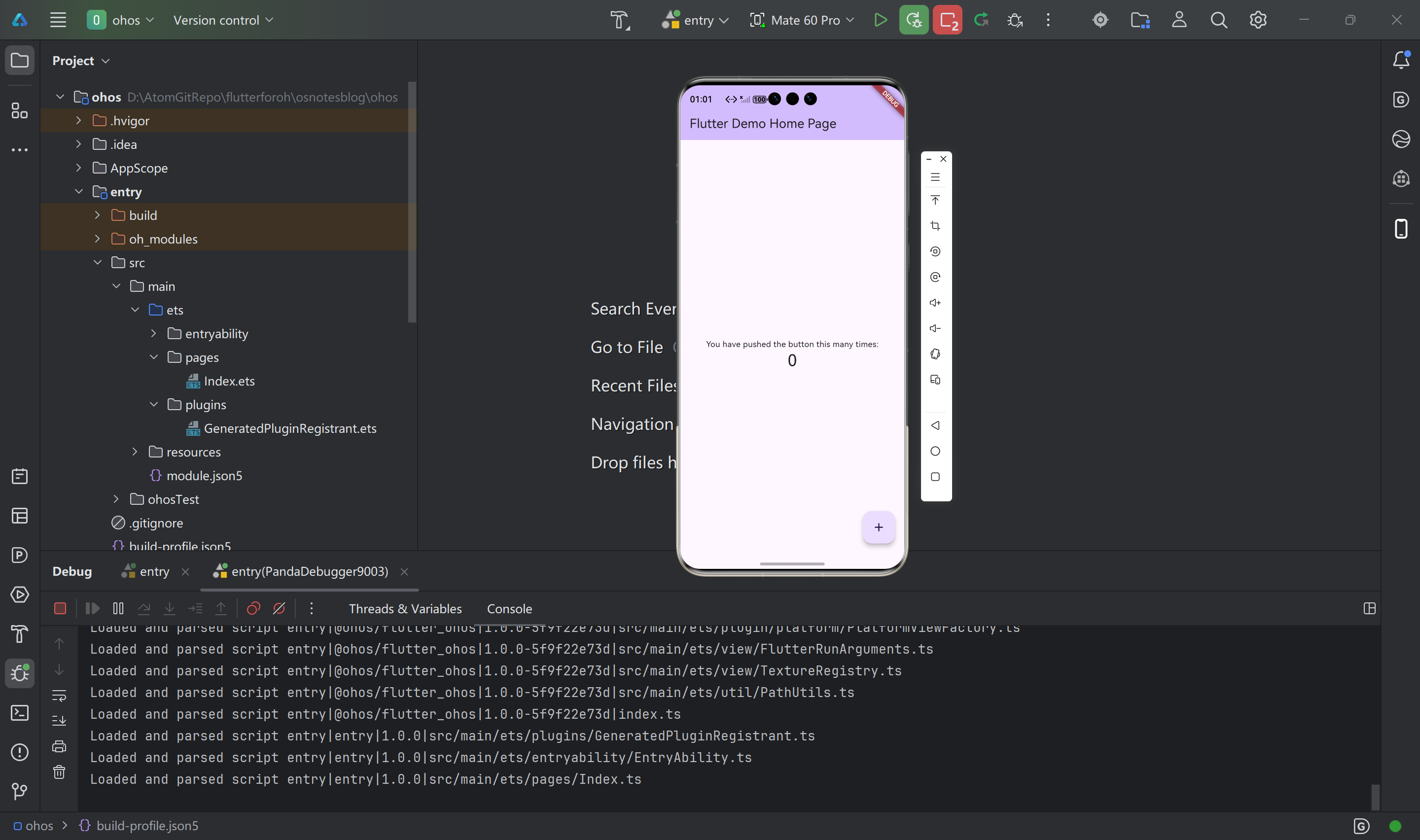Image resolution: width=1420 pixels, height=840 pixels.
Task: Switch to the Threads & Variables tab
Action: click(405, 608)
